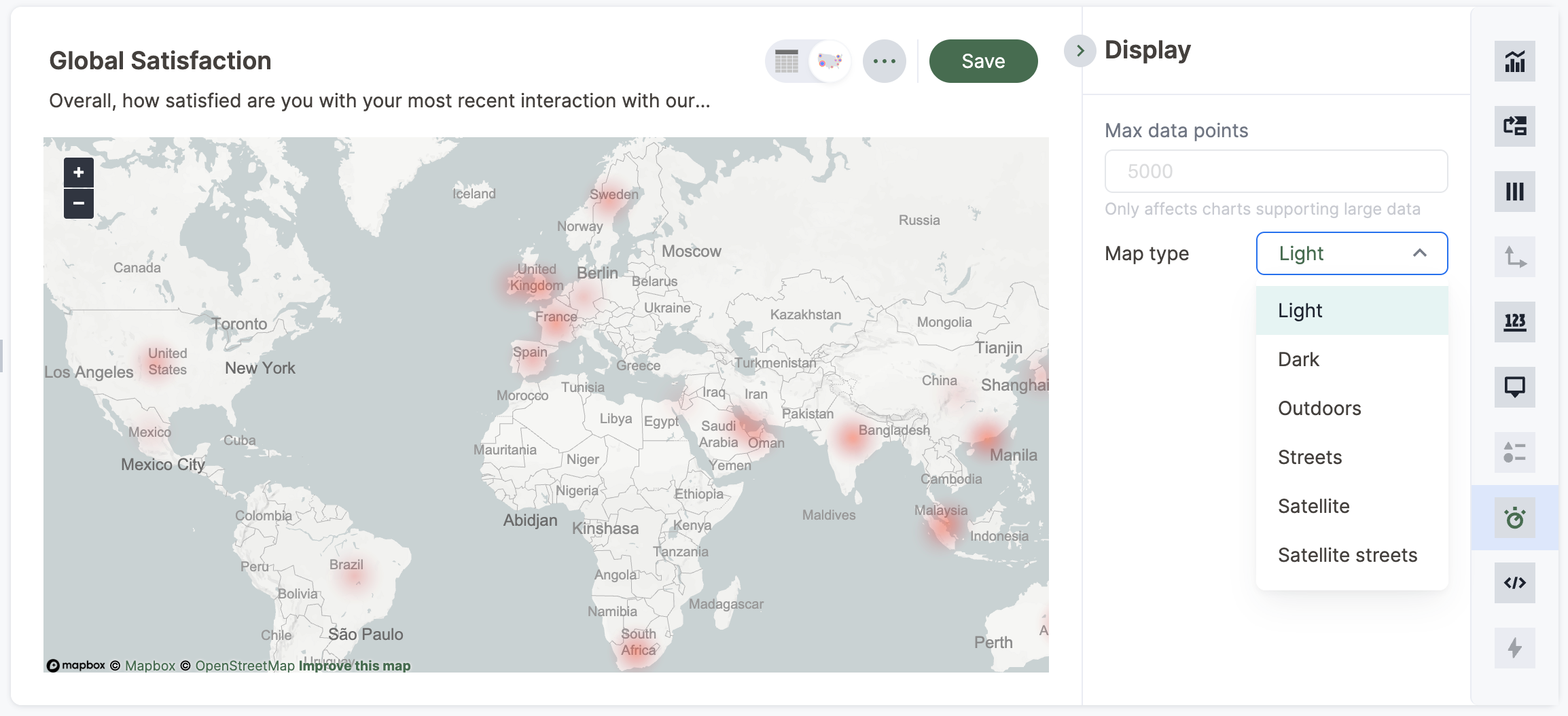Open the Mapbox attribution link
The height and width of the screenshot is (716, 1568).
tap(150, 666)
